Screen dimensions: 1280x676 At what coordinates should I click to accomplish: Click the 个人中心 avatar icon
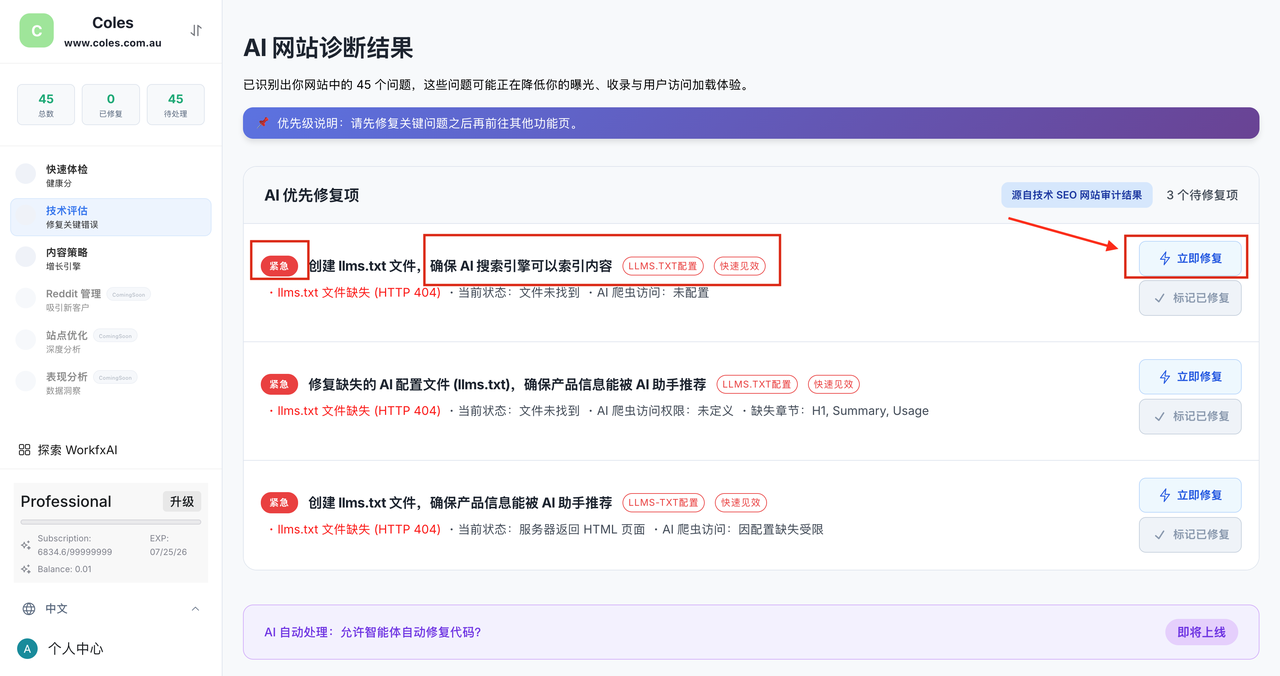27,649
